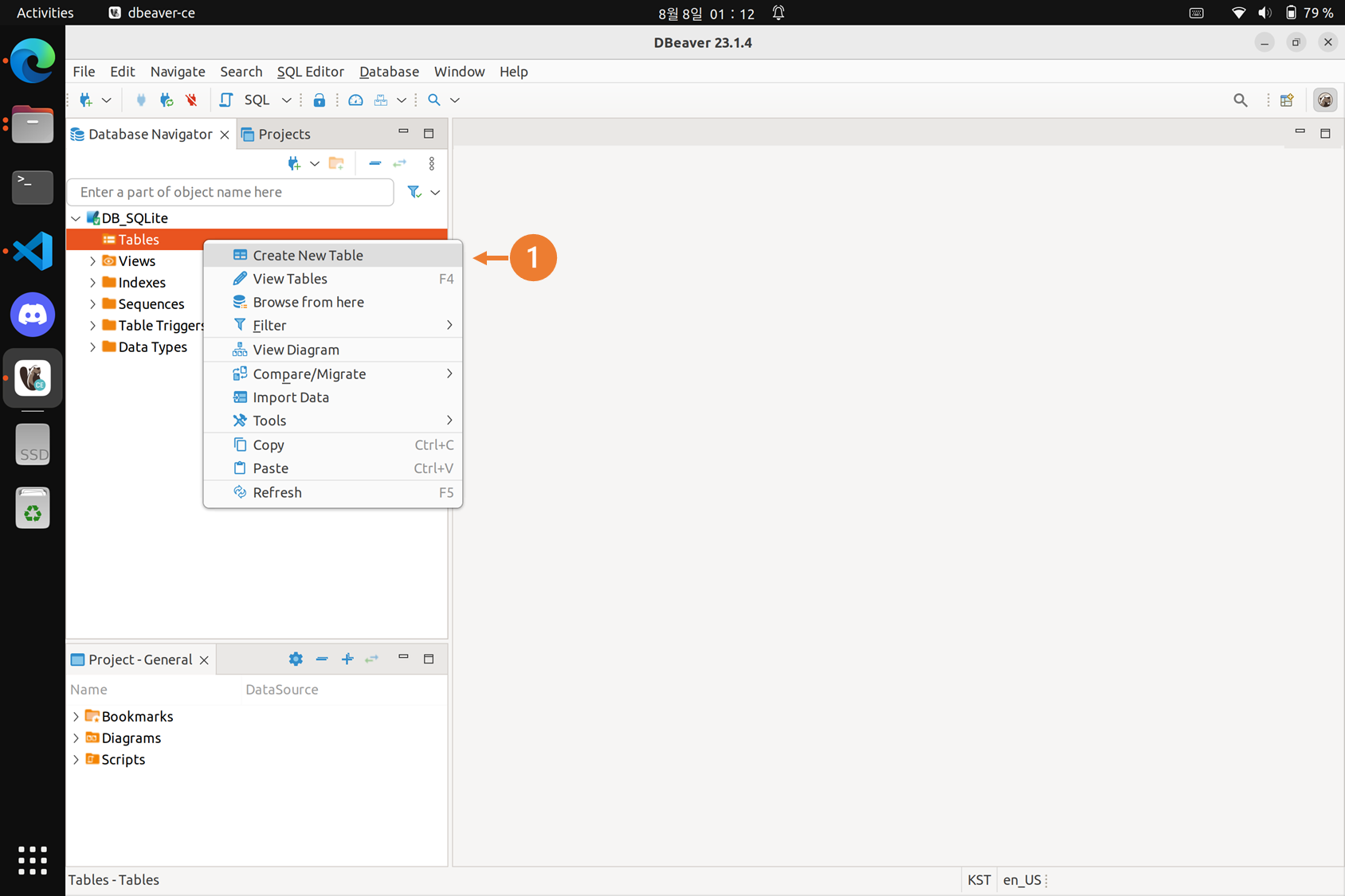Click the red Disconnect plug icon
The width and height of the screenshot is (1345, 896).
point(191,100)
